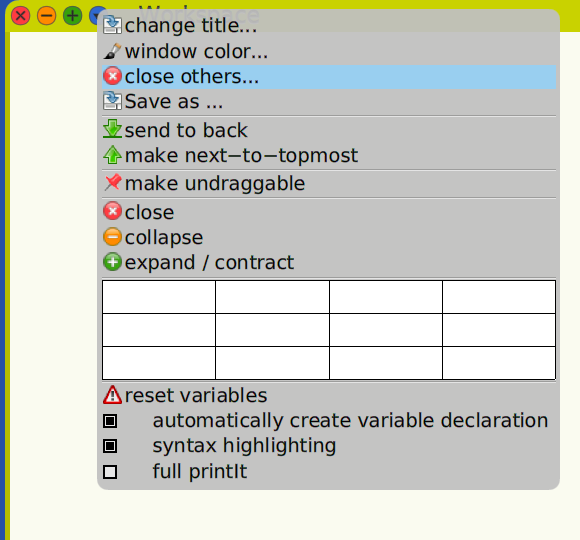Click the window color paintbrush icon
Screen dimensions: 580x540
(x=112, y=51)
